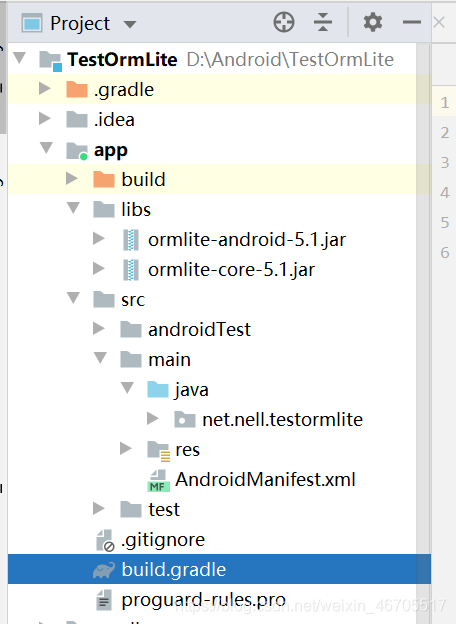456x624 pixels.
Task: Click the libs folder icon
Action: 104,209
